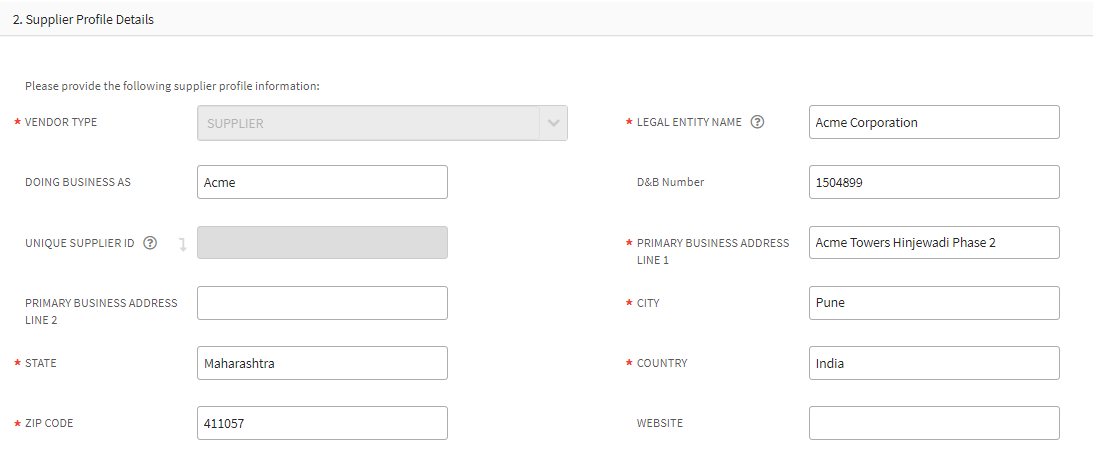Click the small arrow icon before Unique Supplier ID field
The width and height of the screenshot is (1093, 455).
(182, 244)
